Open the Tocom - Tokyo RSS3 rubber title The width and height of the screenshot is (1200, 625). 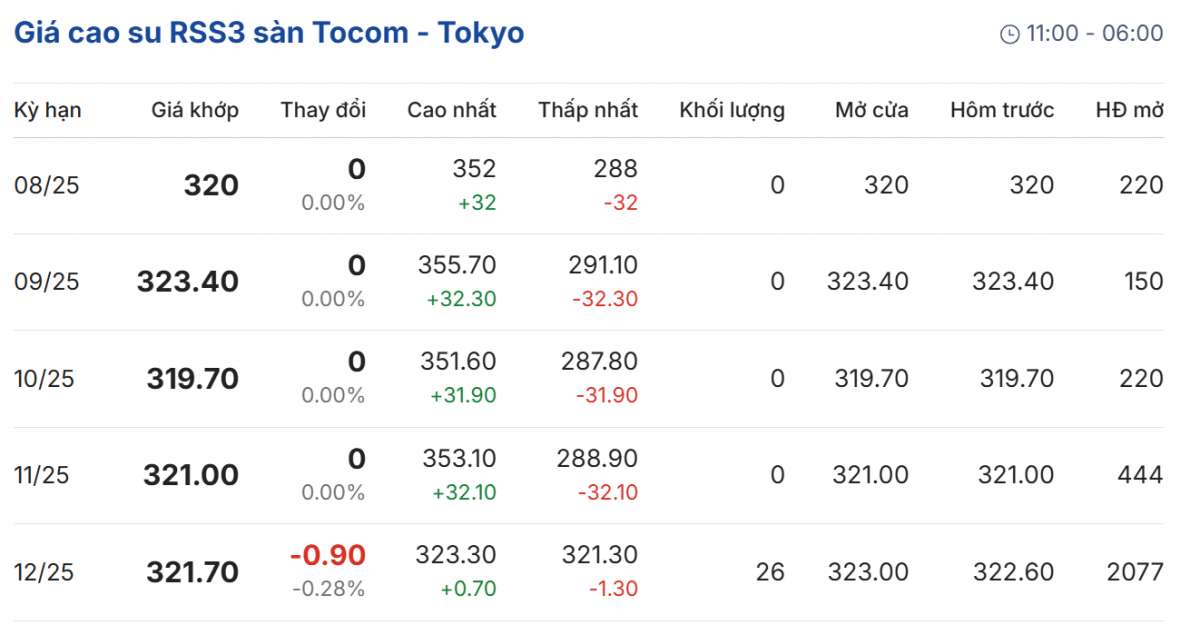(x=268, y=33)
